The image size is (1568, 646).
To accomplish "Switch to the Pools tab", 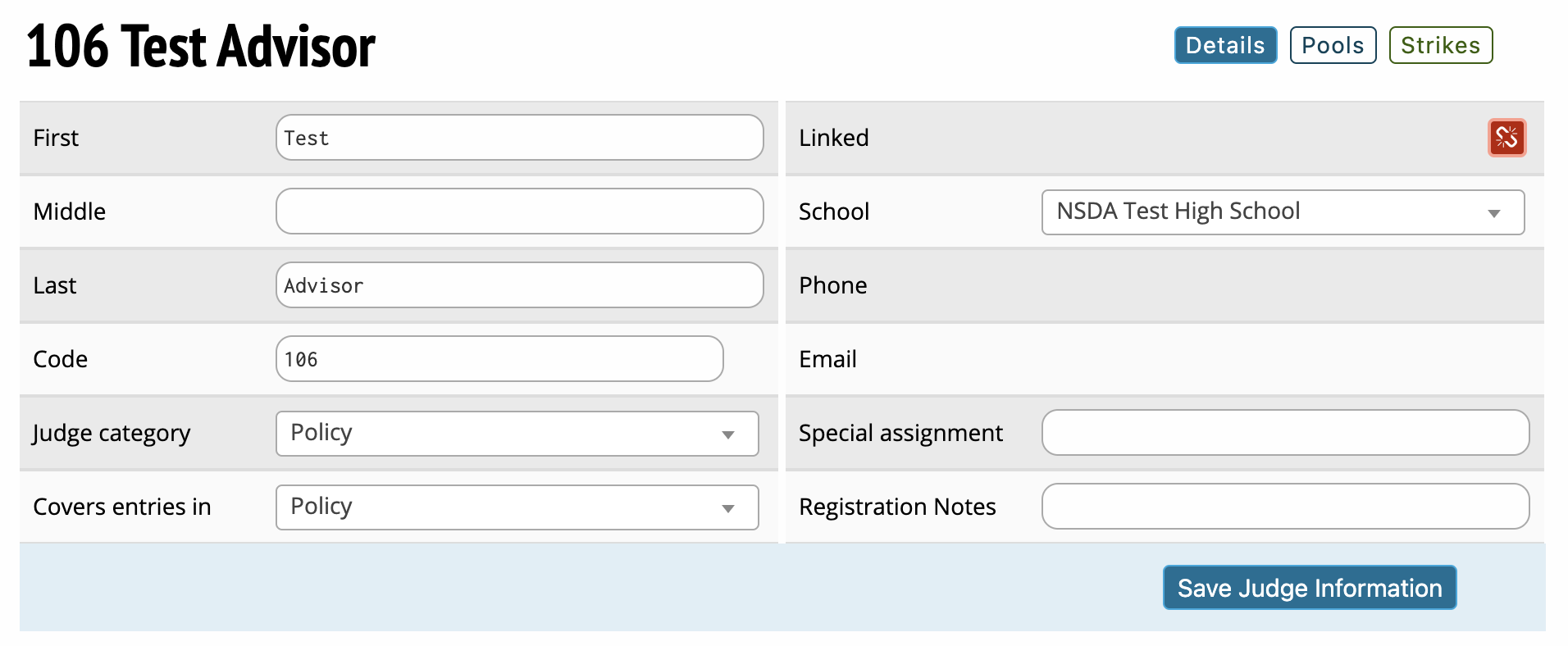I will (x=1333, y=45).
